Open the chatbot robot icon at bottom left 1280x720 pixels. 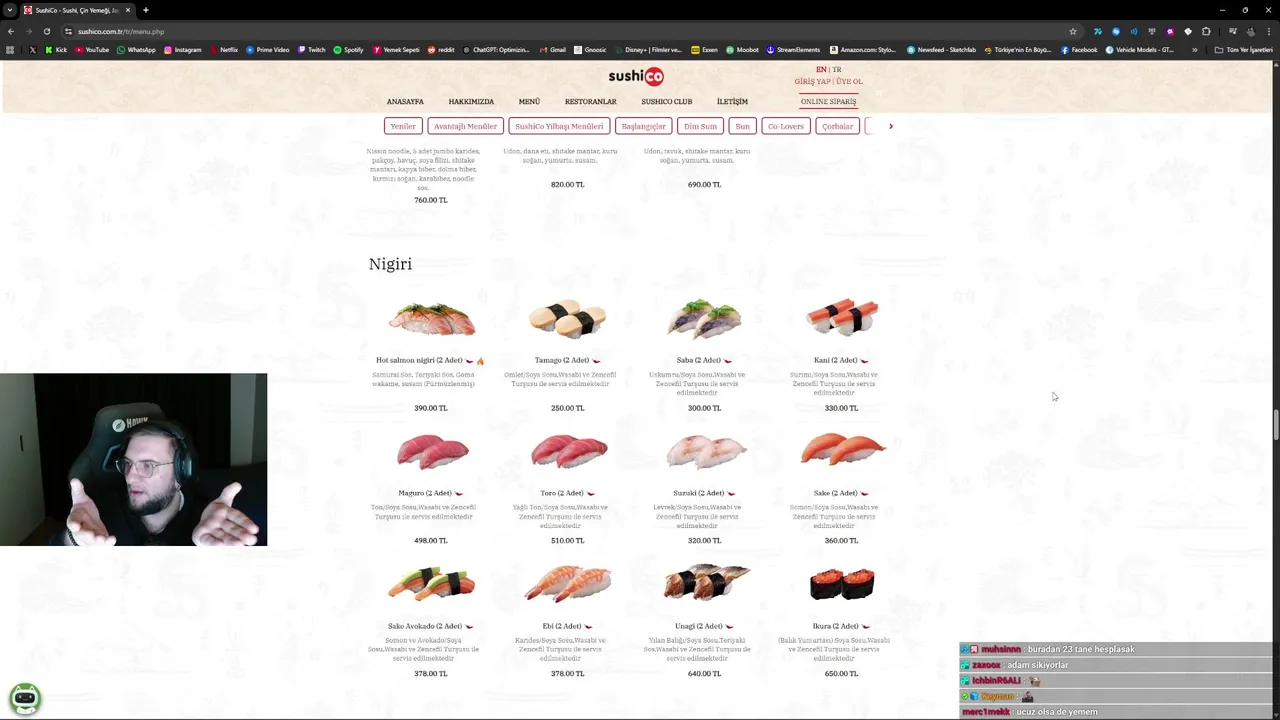(25, 697)
